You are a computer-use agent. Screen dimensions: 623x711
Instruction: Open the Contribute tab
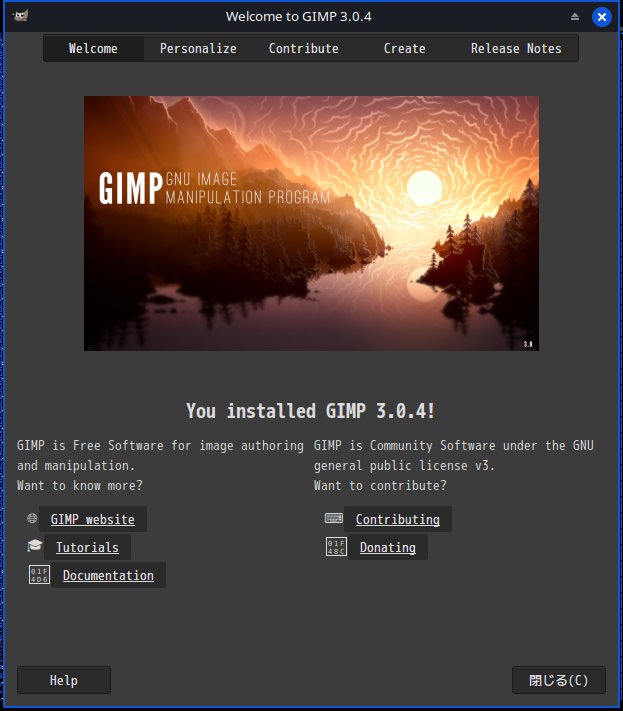click(303, 49)
